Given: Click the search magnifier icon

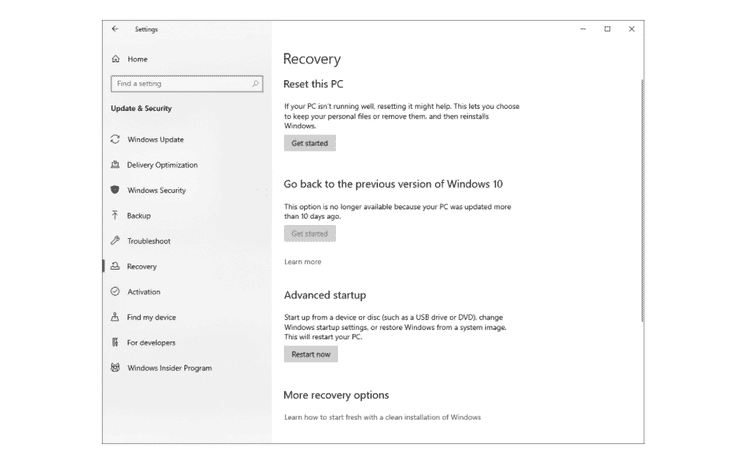Looking at the screenshot, I should tap(255, 84).
